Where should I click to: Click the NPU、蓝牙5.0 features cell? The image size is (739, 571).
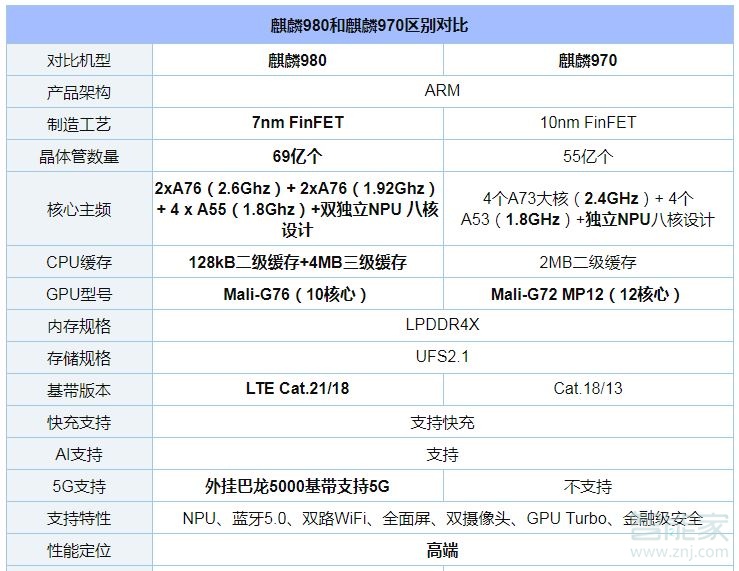click(442, 518)
